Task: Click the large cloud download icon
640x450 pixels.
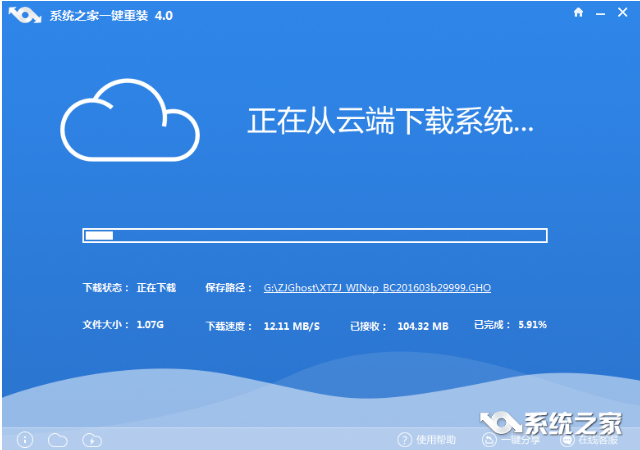Action: (130, 120)
